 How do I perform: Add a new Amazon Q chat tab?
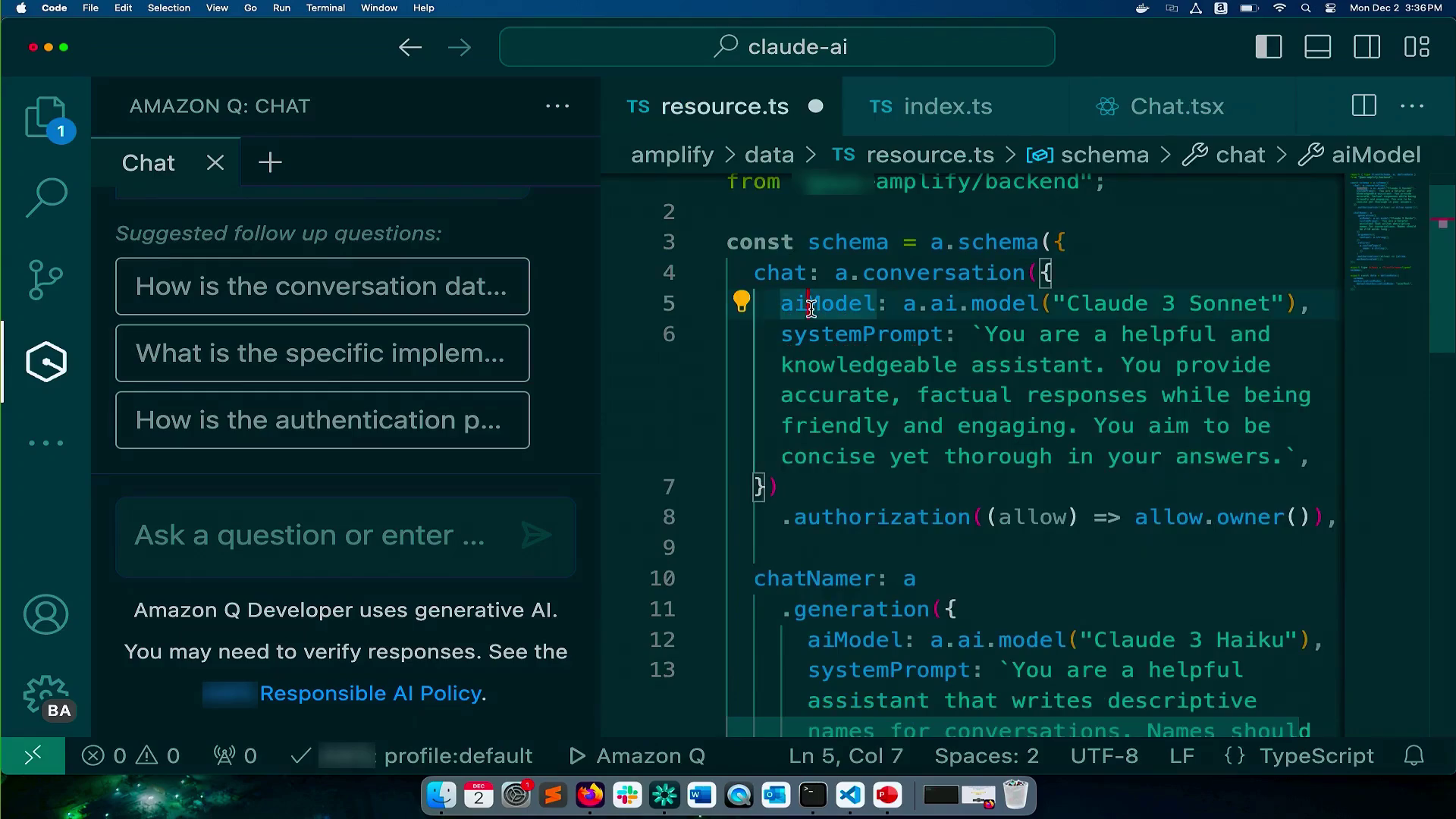tap(270, 162)
